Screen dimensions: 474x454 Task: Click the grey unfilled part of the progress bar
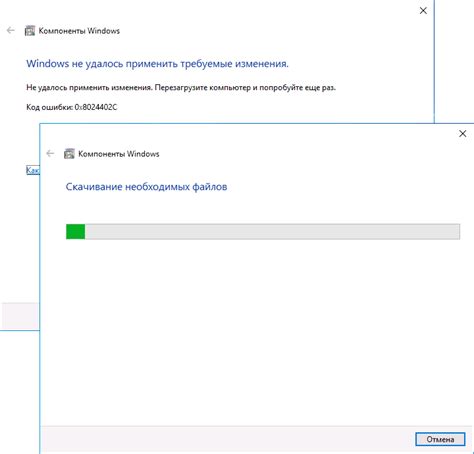click(x=272, y=232)
